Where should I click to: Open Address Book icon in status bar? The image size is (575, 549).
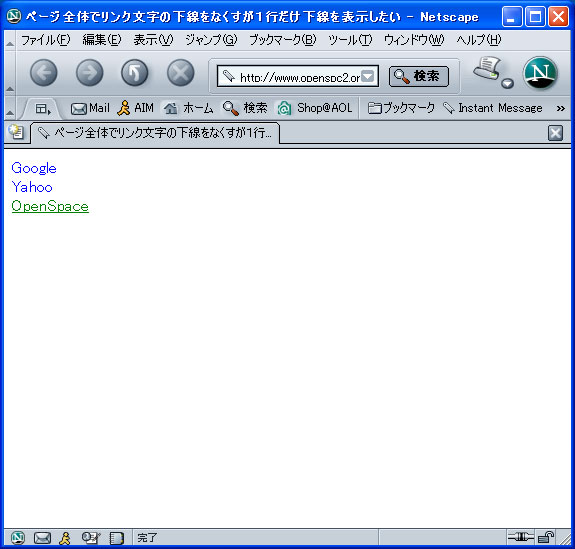pos(117,538)
